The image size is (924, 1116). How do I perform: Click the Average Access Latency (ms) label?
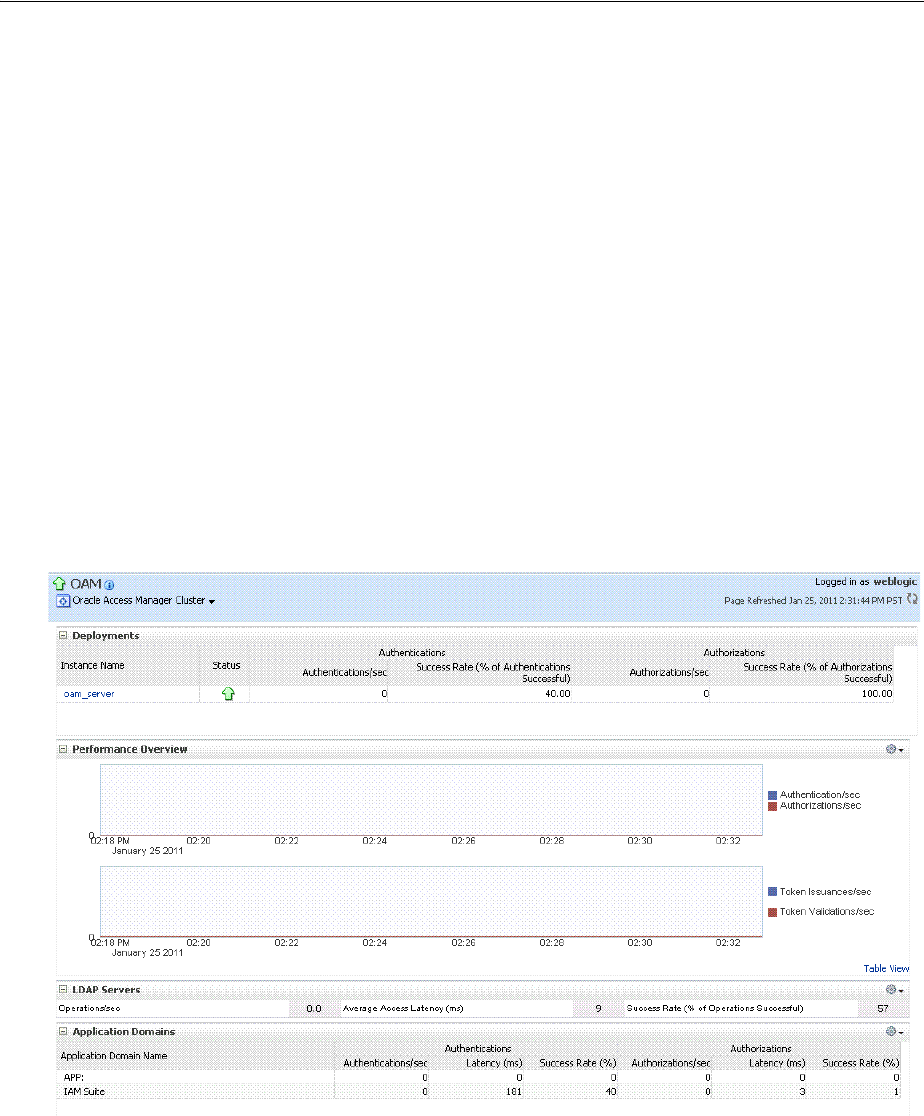pyautogui.click(x=403, y=1009)
